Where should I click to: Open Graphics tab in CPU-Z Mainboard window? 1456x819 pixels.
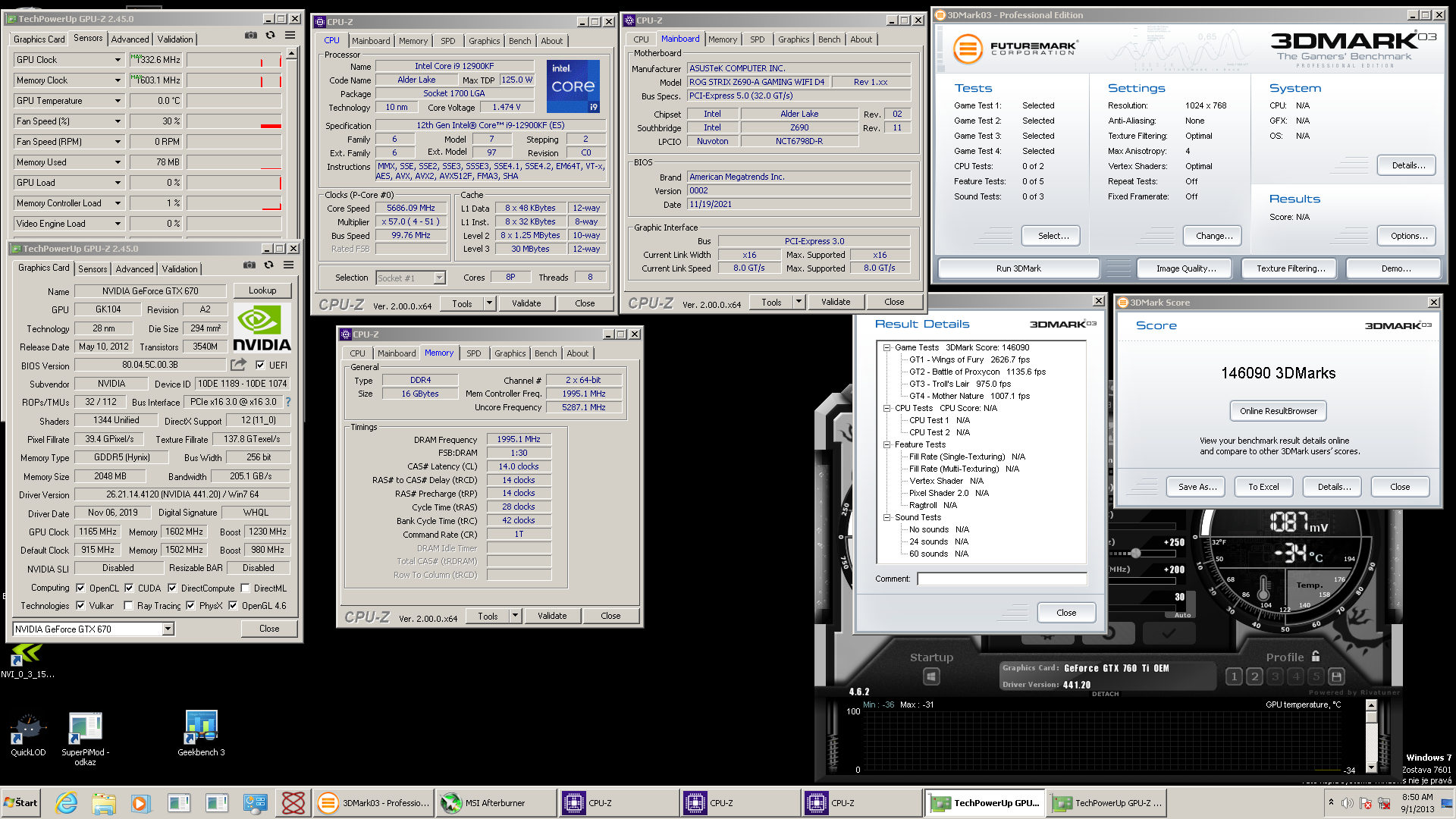[x=793, y=39]
